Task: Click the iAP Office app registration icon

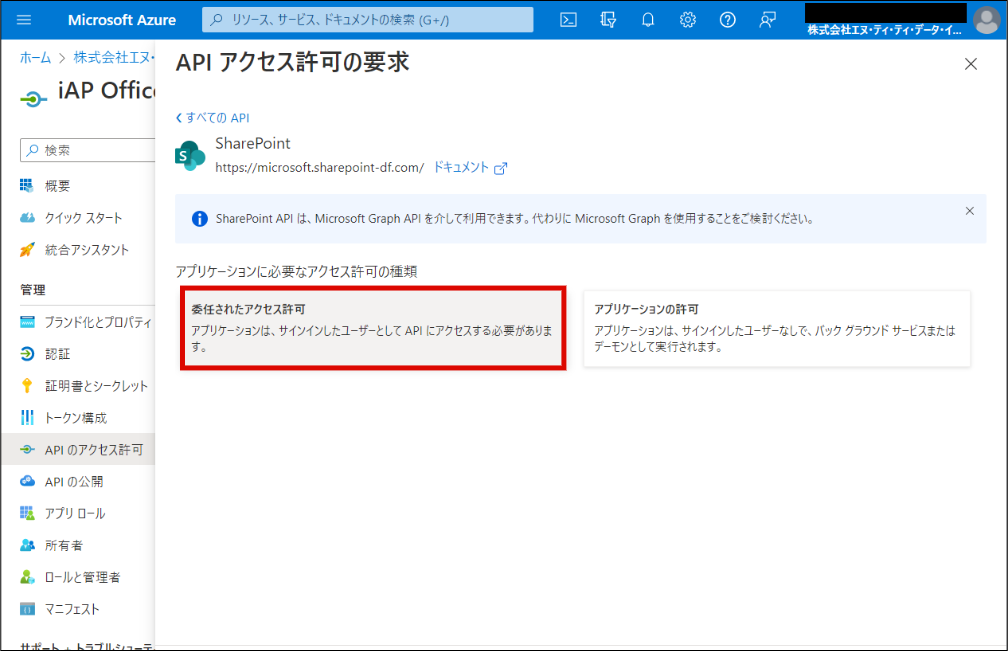Action: pos(33,98)
